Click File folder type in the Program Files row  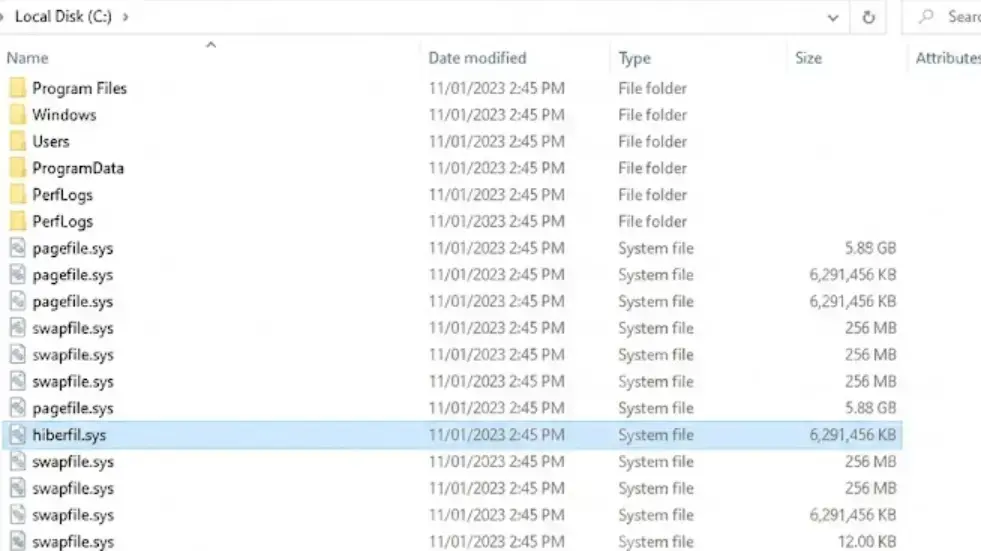tap(653, 88)
